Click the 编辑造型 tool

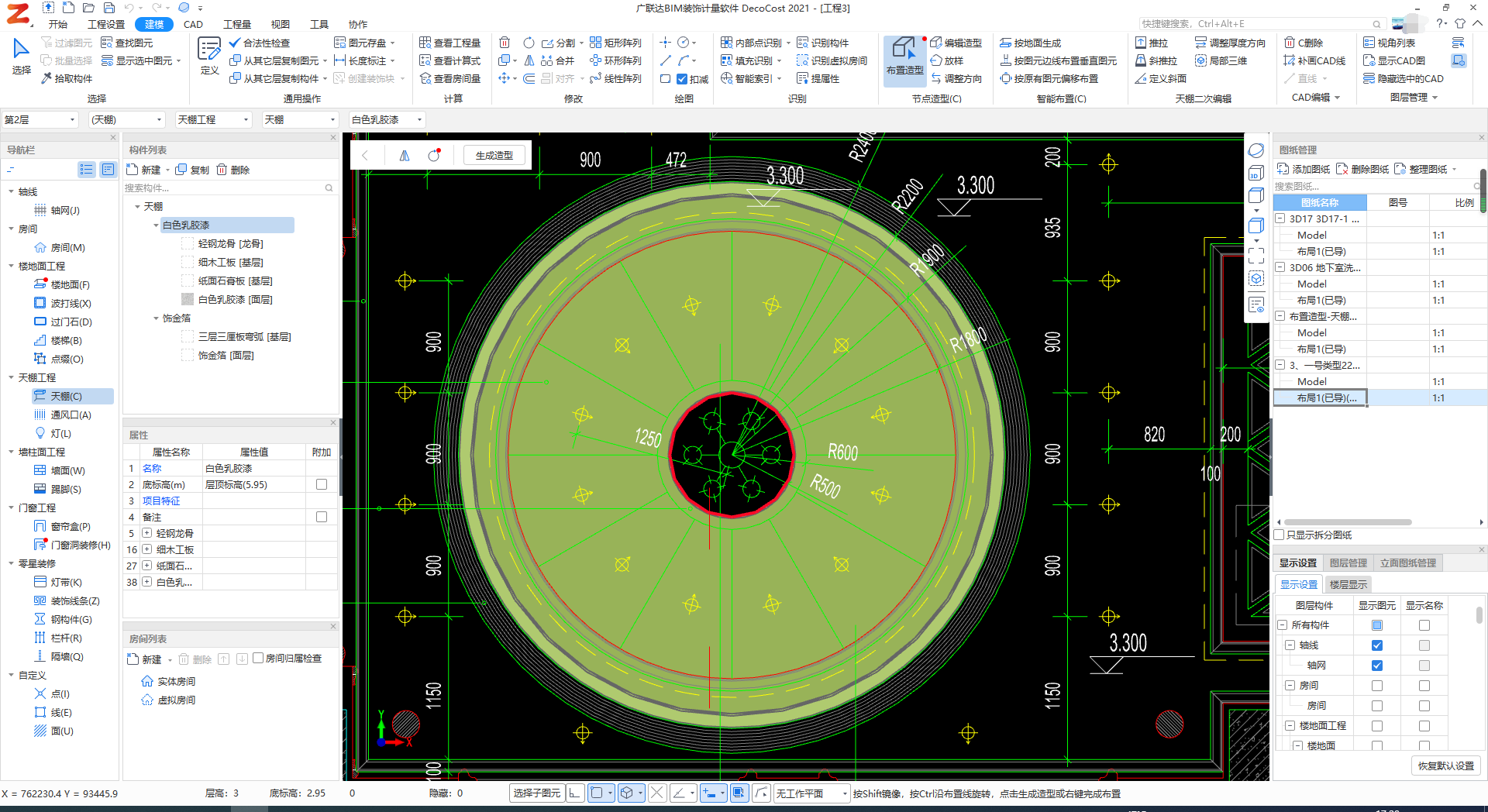956,43
